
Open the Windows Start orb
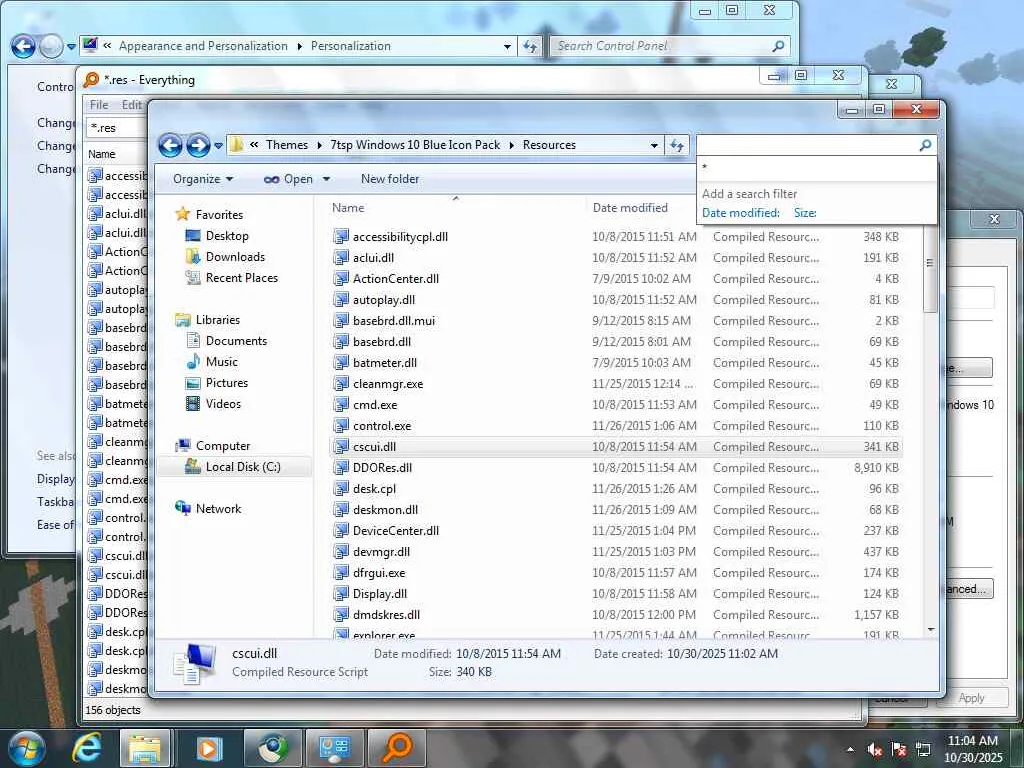[26, 748]
